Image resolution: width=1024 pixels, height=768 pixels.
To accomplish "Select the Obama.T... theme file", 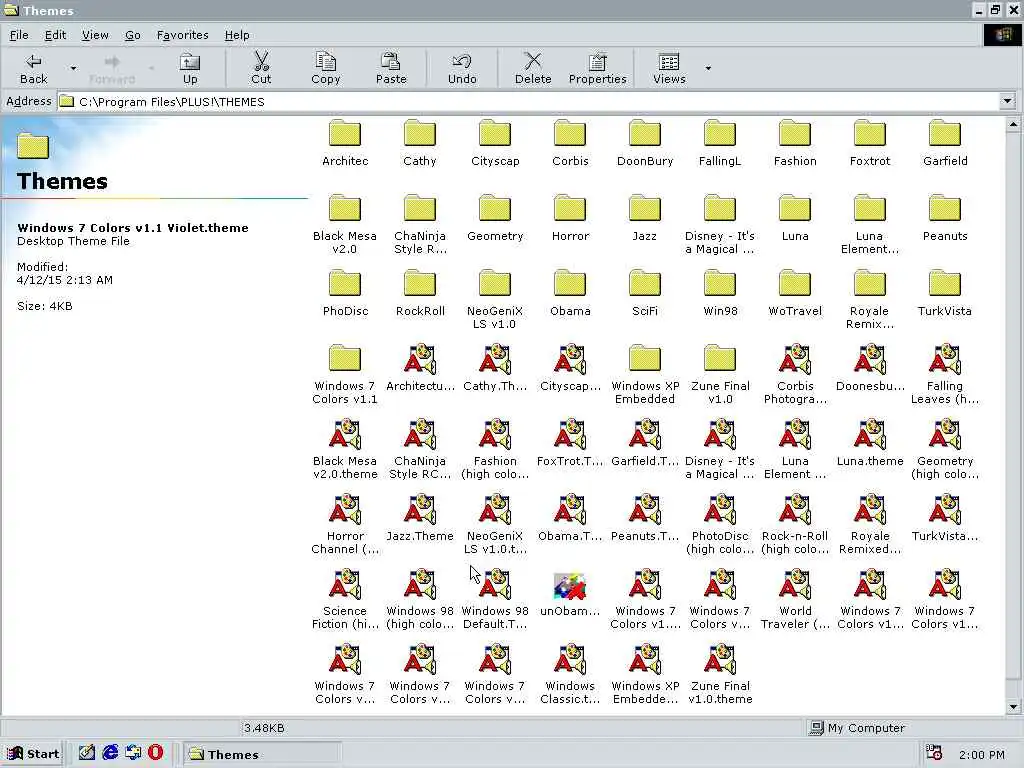I will pos(570,519).
